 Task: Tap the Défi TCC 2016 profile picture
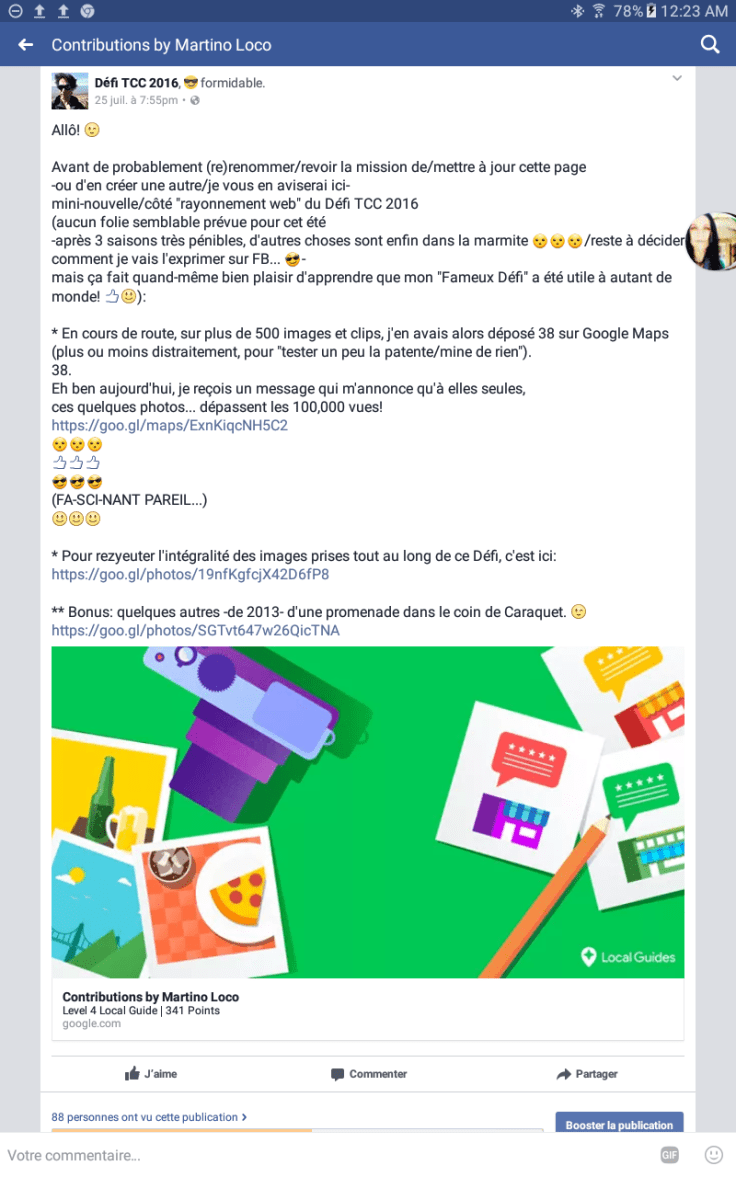[70, 92]
